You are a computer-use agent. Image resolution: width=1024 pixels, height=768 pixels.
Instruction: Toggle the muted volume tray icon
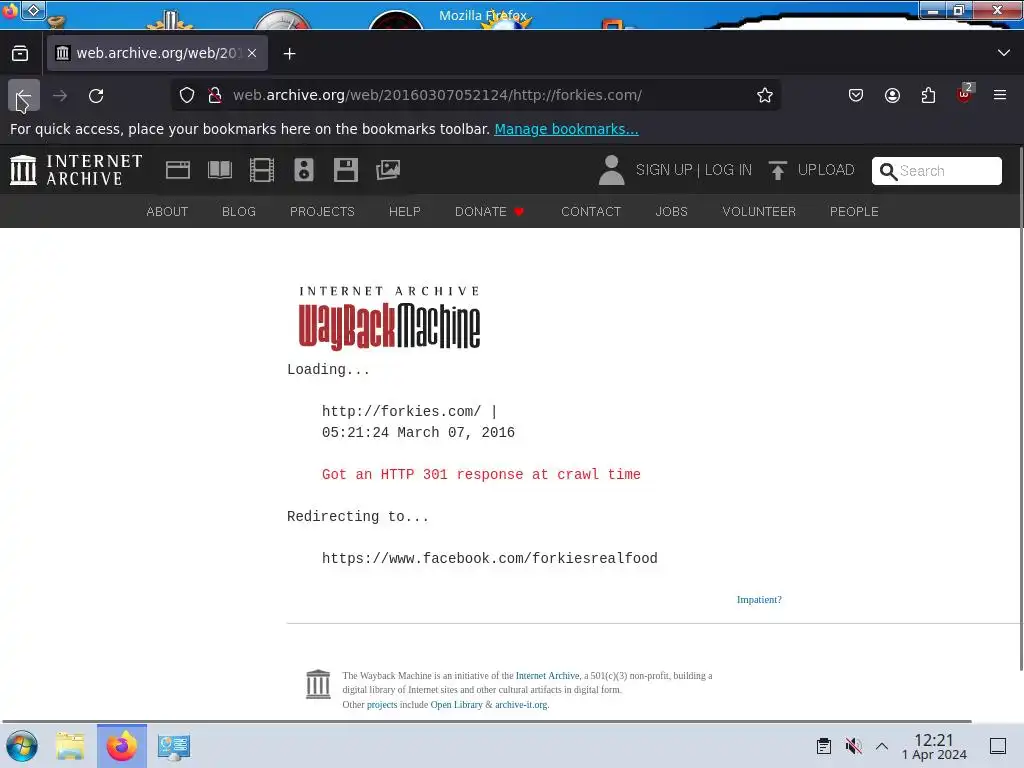(853, 746)
